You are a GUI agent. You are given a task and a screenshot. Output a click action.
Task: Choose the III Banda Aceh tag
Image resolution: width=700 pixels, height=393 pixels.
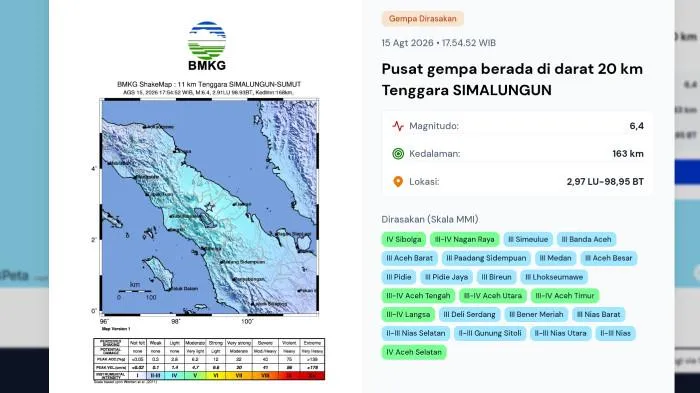click(586, 239)
